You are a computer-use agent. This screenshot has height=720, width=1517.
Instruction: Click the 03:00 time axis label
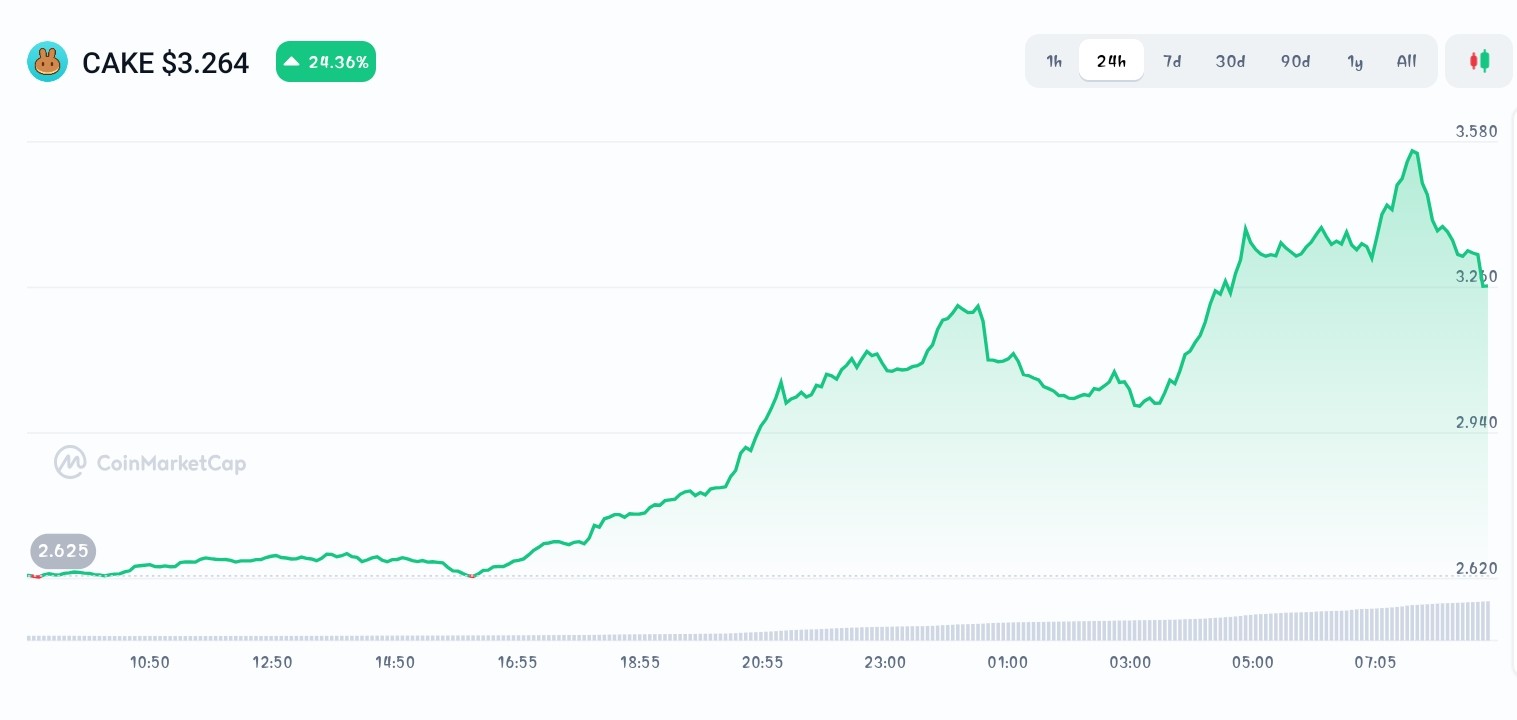point(1130,662)
